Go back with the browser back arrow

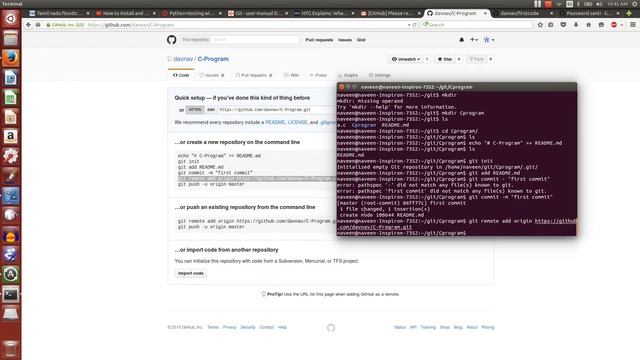(28, 25)
